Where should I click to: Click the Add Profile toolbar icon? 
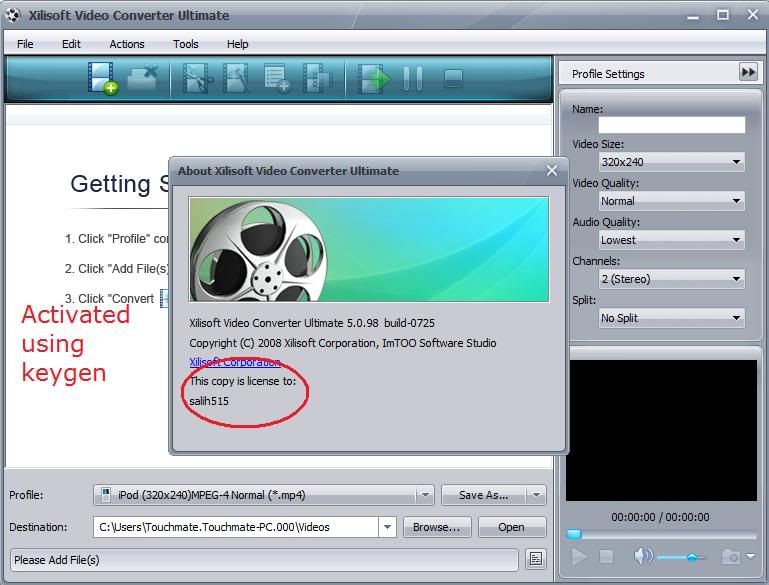(x=277, y=79)
